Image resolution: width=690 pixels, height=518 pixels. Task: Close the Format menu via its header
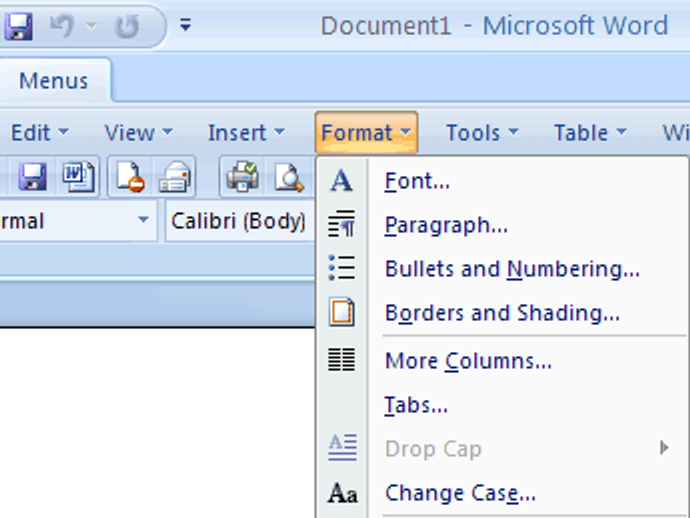tap(366, 132)
